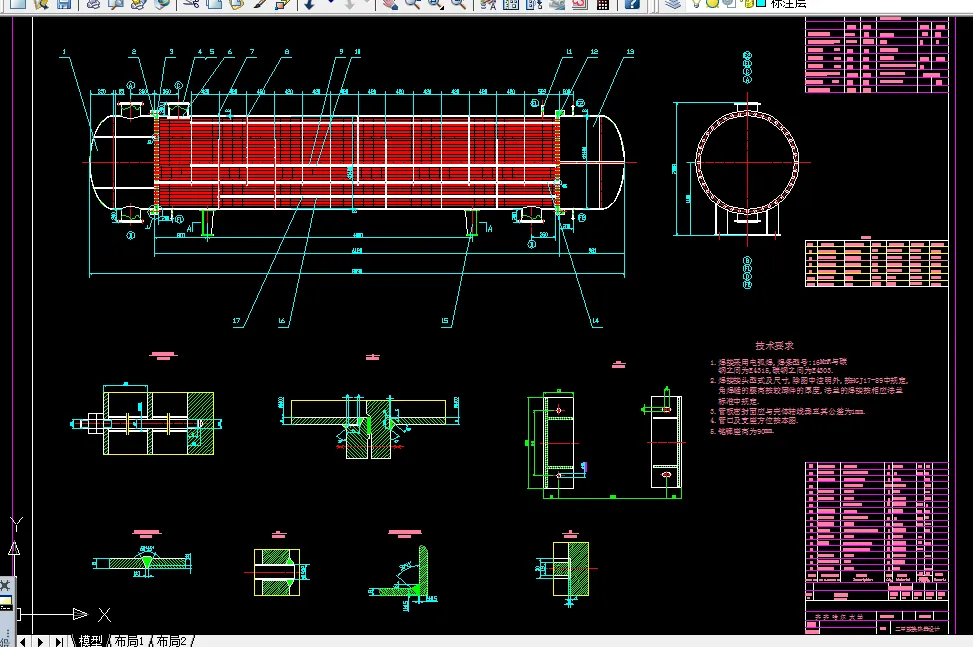Expand the Redo history dropdown arrow
The width and height of the screenshot is (973, 647).
367,2
